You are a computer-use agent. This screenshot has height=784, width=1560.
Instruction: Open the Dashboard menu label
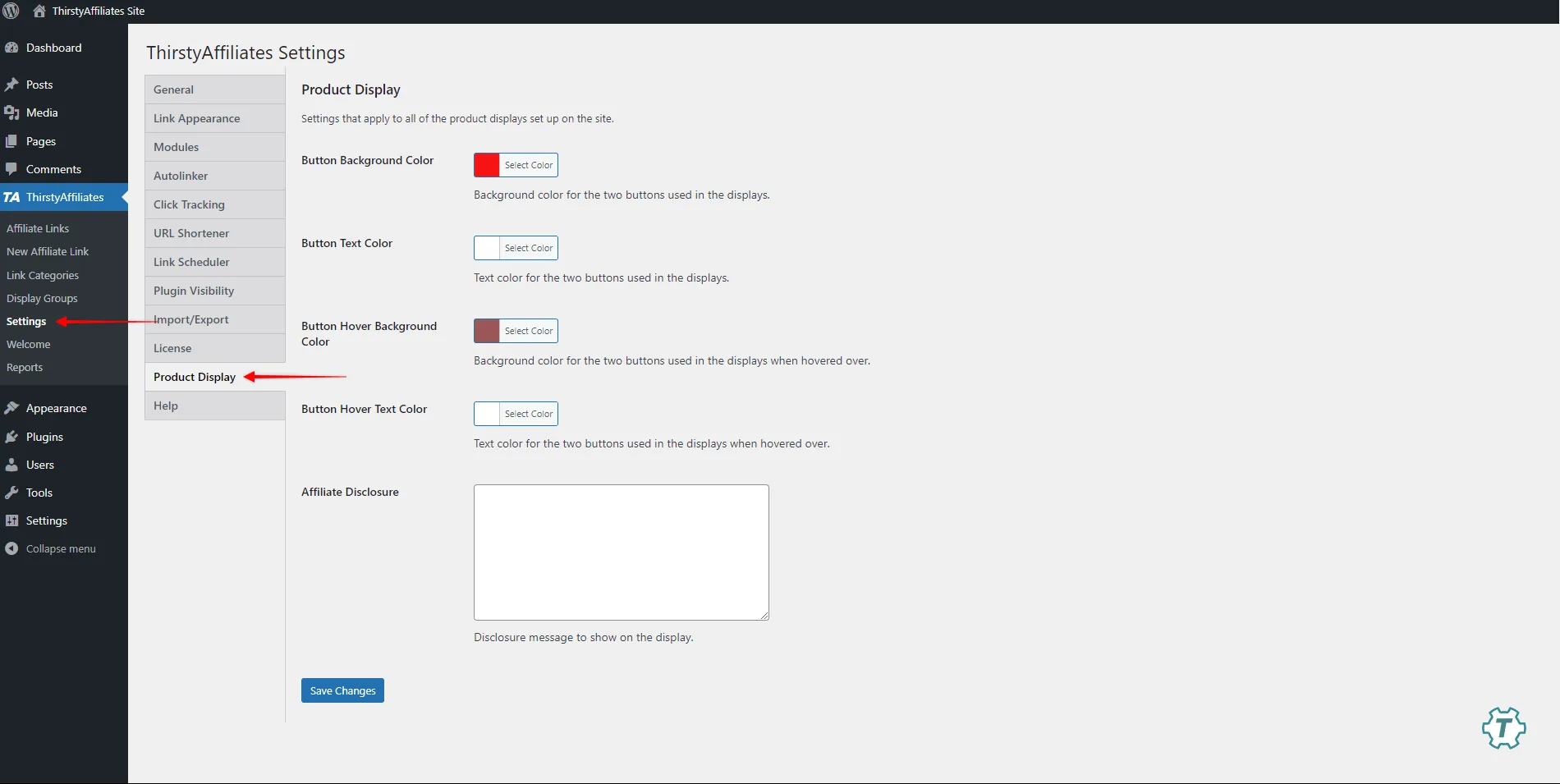click(x=54, y=48)
